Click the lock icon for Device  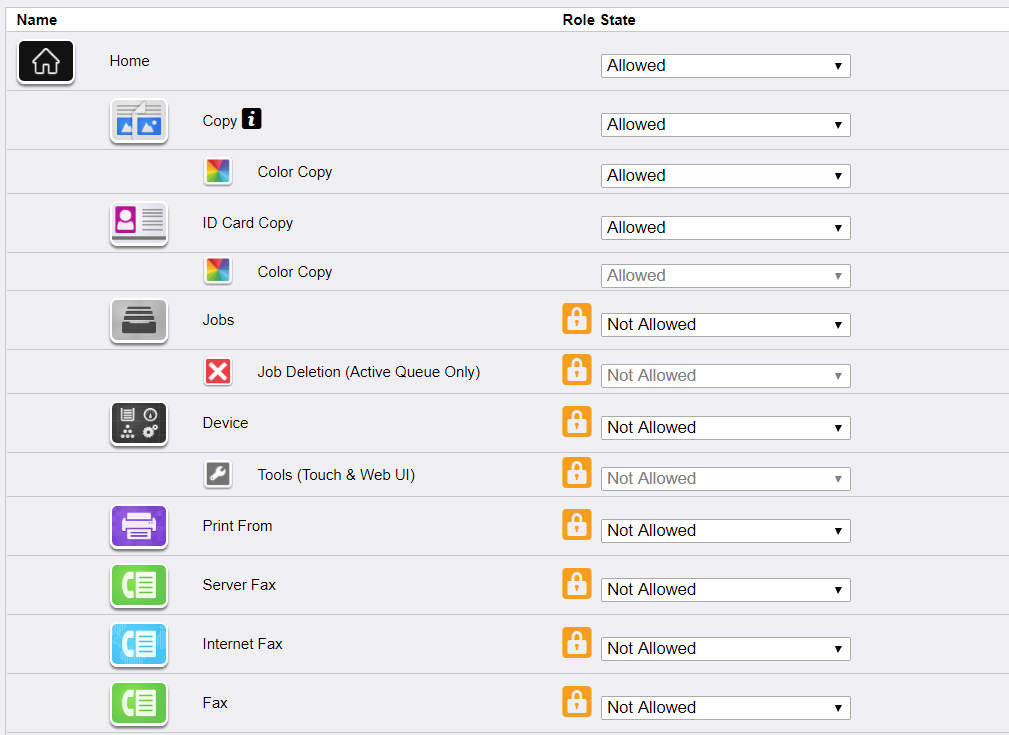(577, 422)
